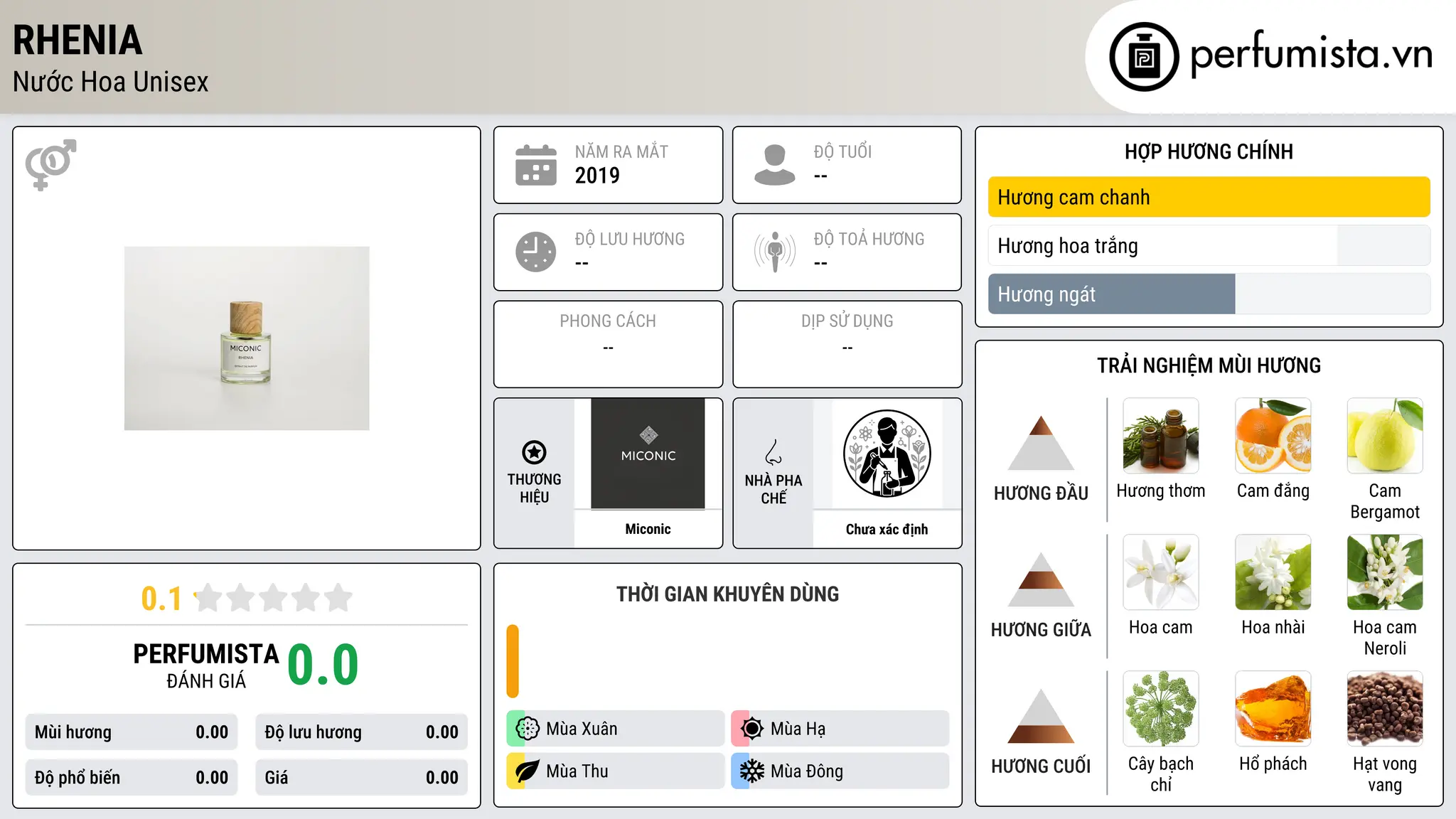
Task: Click the Hương ngát accord bar
Action: [x=1209, y=294]
